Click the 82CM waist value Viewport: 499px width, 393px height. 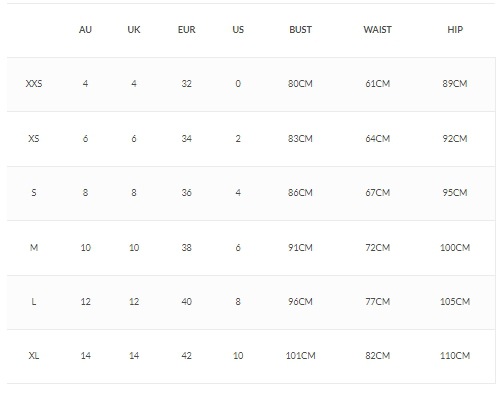(377, 356)
